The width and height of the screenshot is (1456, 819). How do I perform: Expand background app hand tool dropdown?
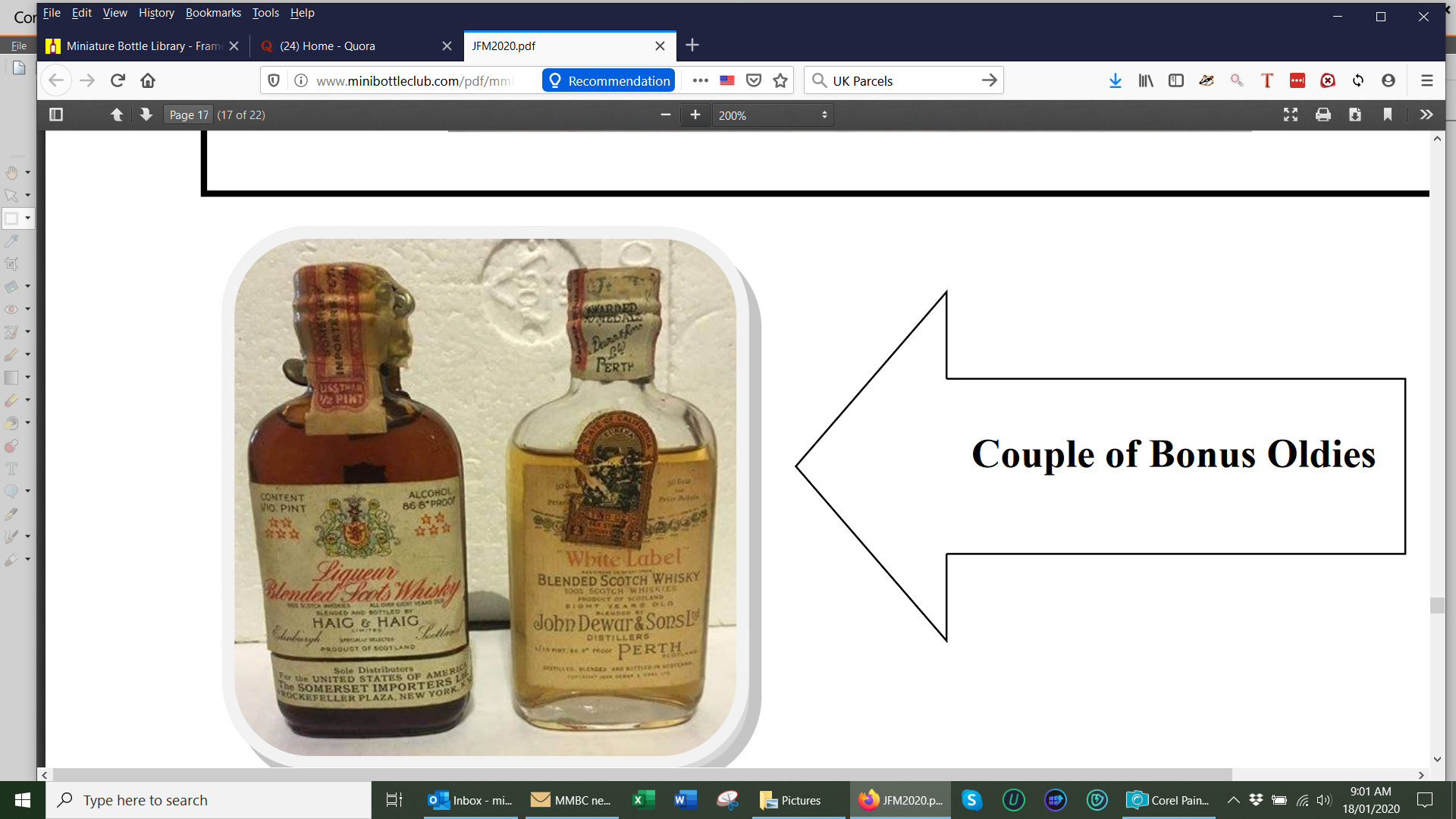pyautogui.click(x=28, y=173)
